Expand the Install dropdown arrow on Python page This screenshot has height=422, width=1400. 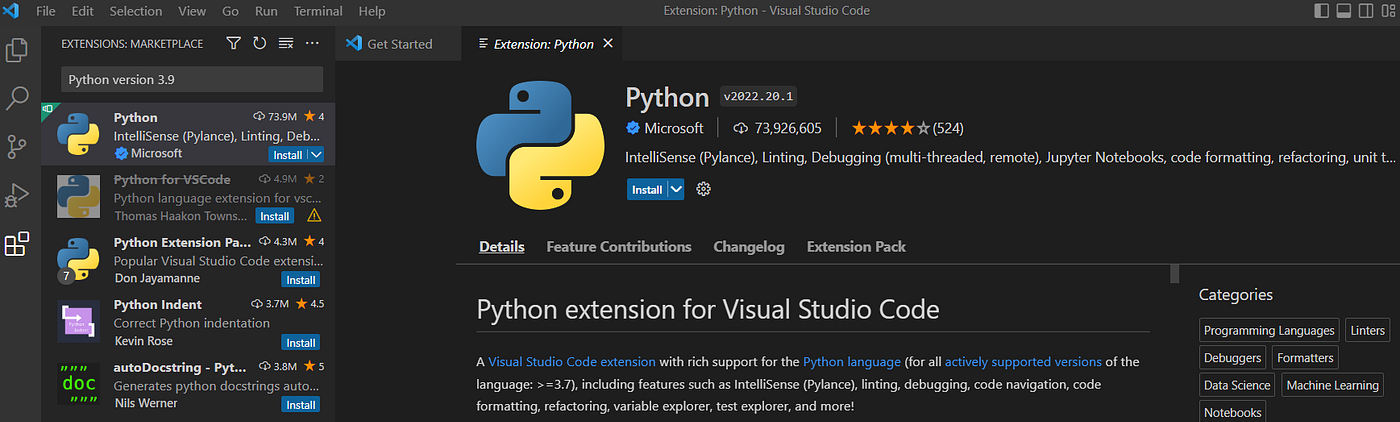pyautogui.click(x=676, y=189)
